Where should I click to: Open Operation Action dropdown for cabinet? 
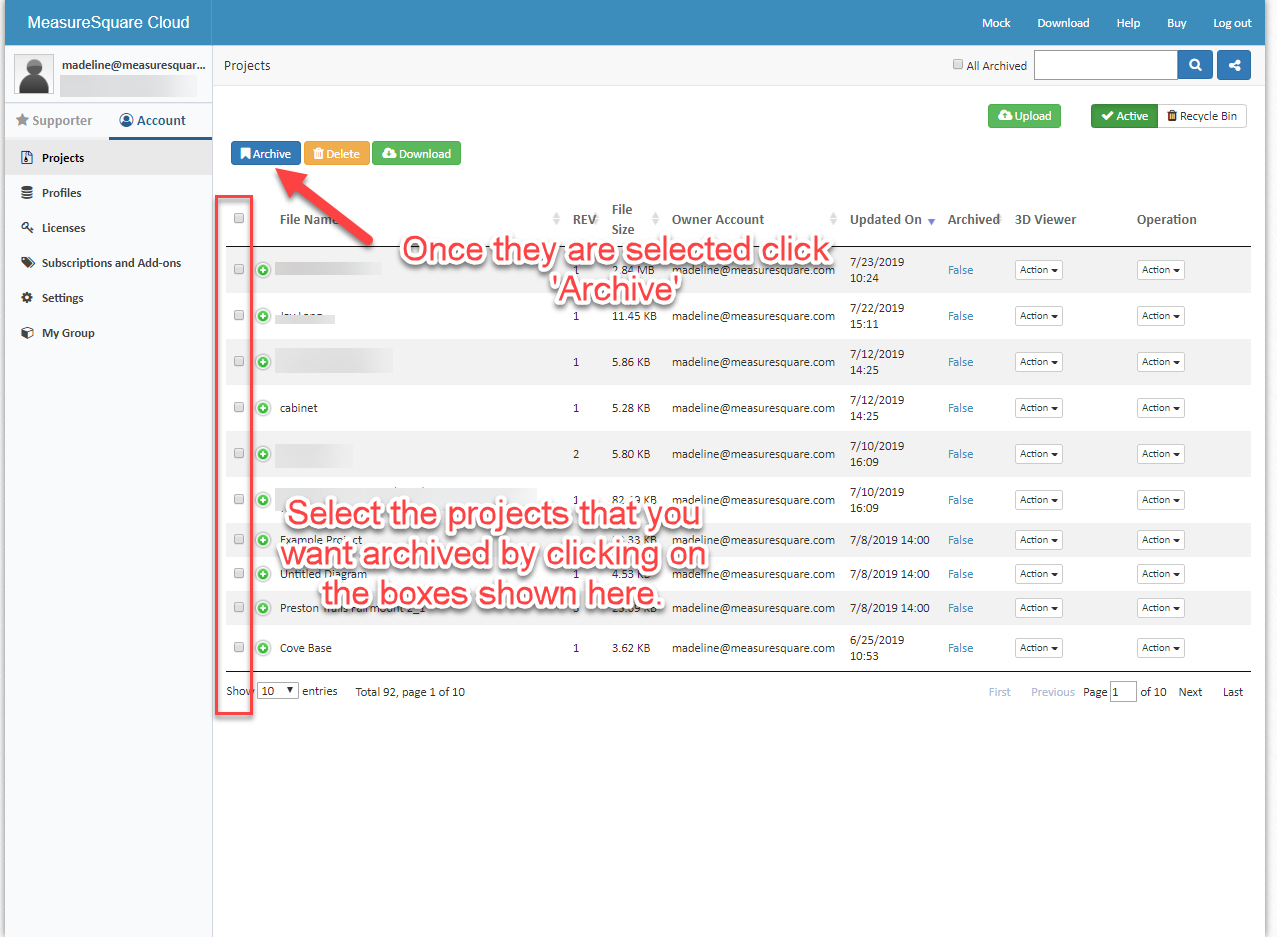coord(1161,408)
